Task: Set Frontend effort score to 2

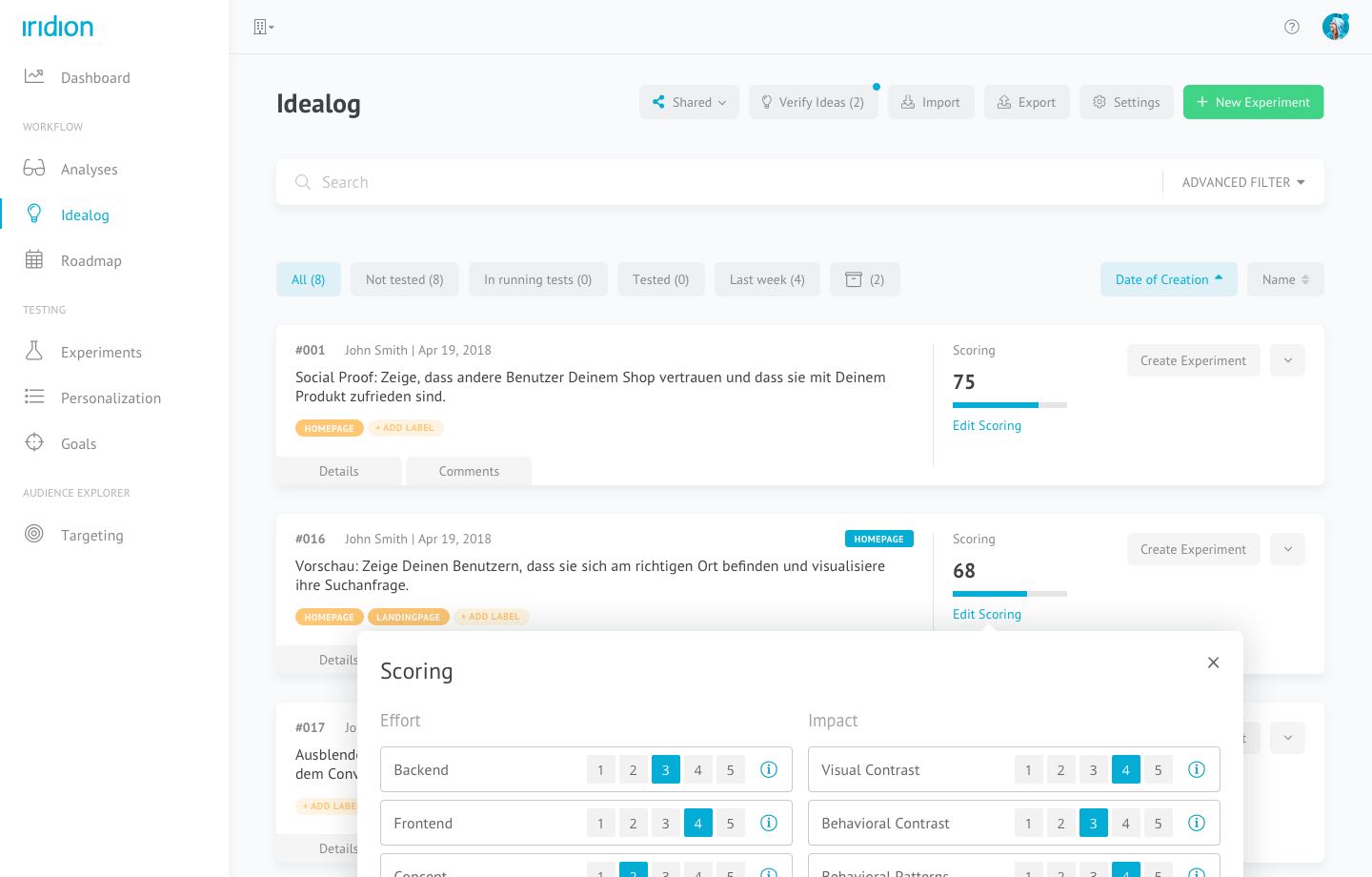Action: 633,823
